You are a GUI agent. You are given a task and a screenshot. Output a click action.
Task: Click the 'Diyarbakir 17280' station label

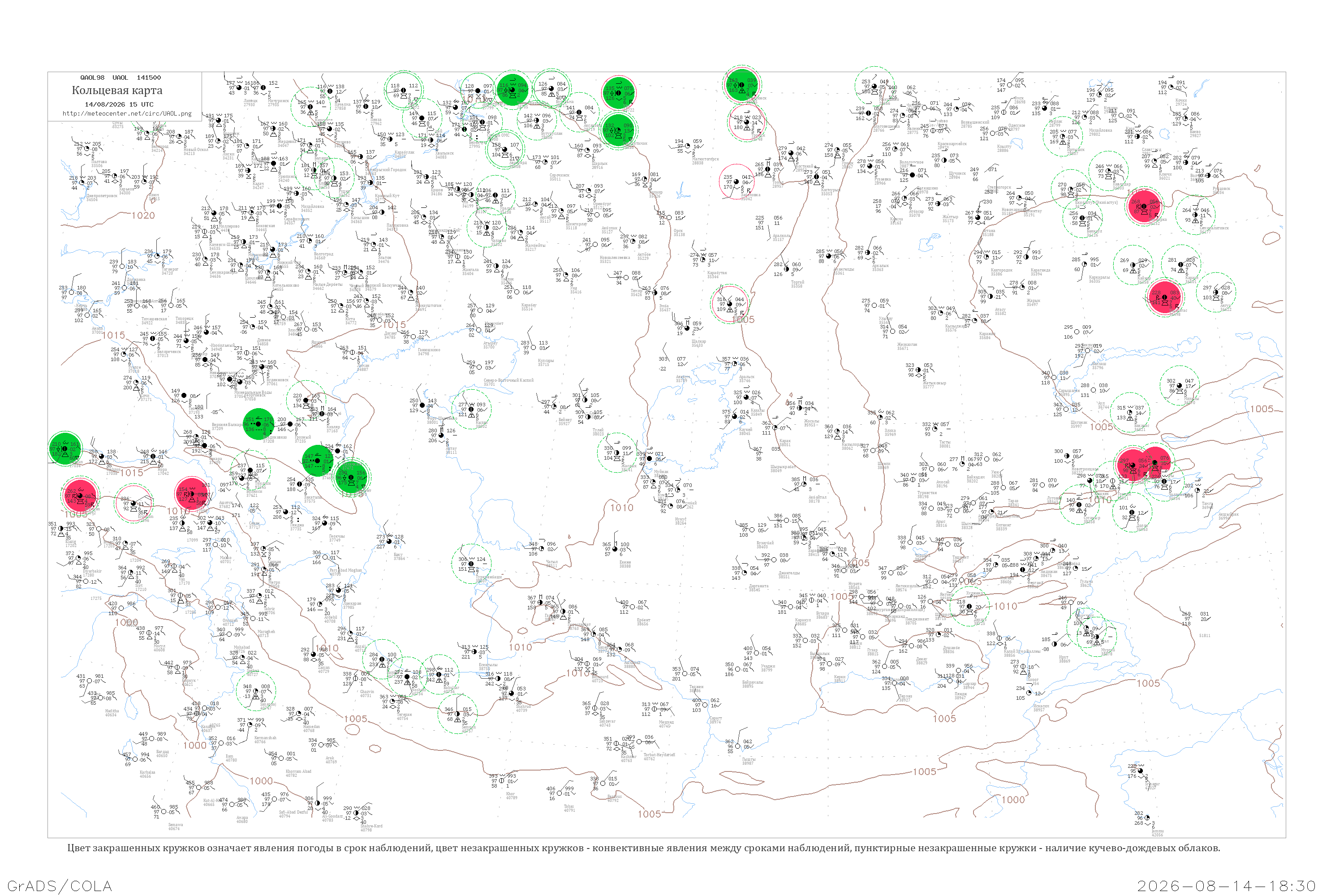click(x=92, y=573)
